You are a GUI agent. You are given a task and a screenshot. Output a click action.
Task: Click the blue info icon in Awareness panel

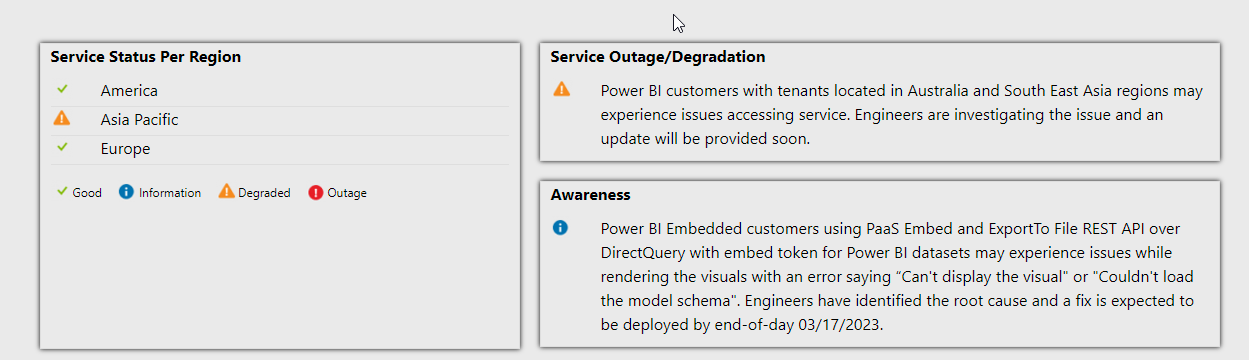tap(560, 228)
